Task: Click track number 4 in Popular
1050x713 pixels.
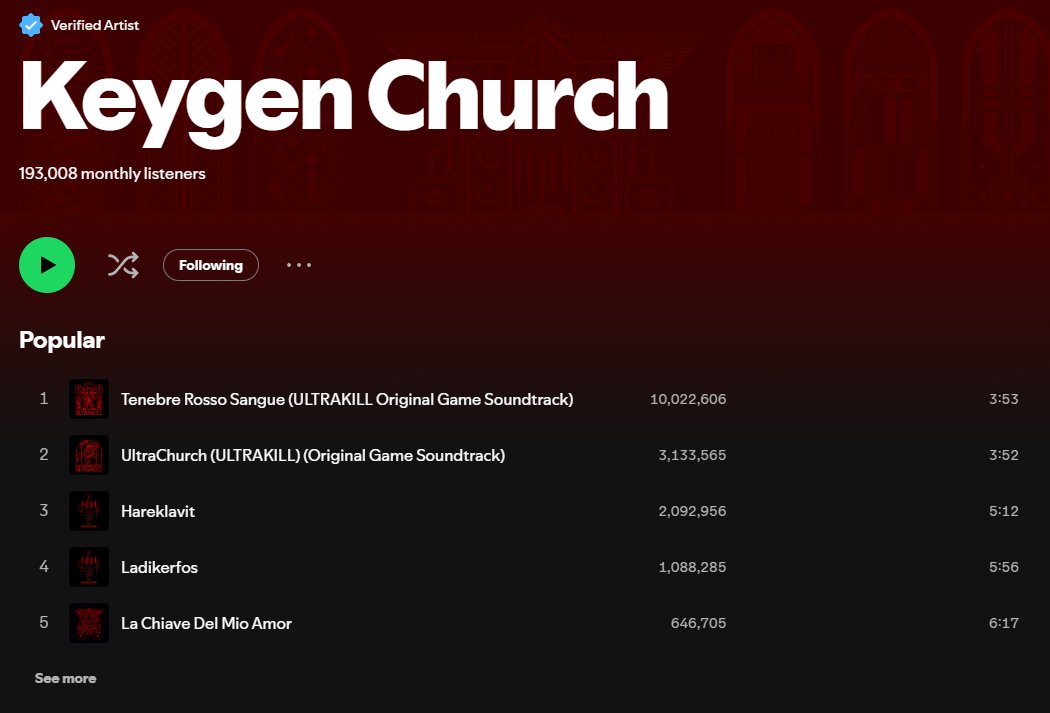Action: 44,567
